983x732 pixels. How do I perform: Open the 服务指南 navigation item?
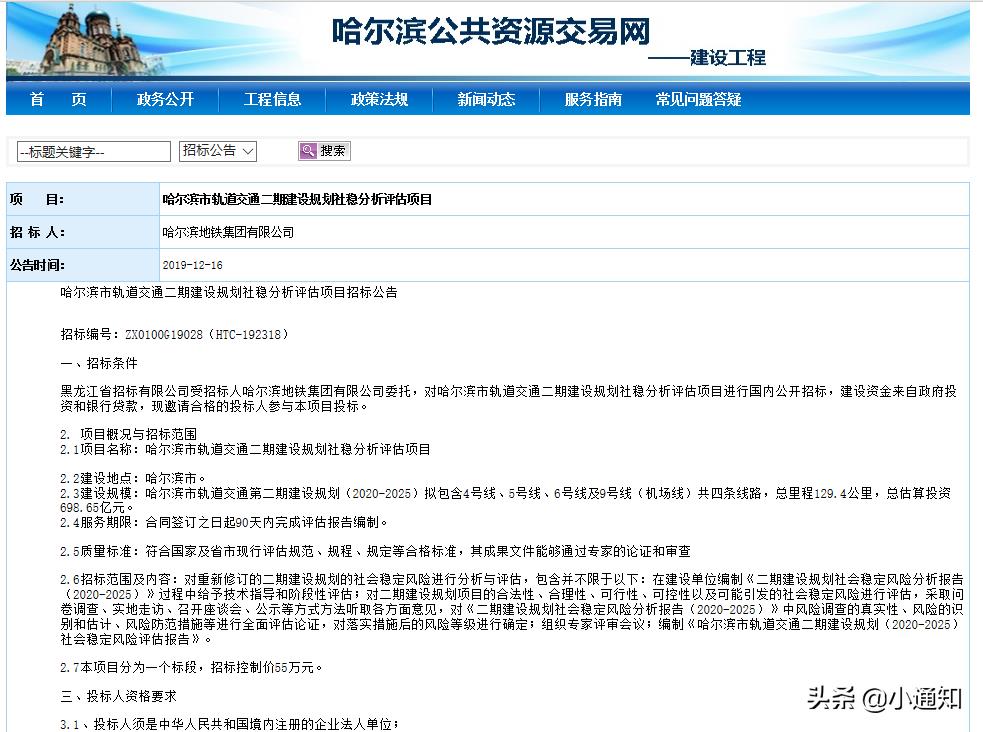(x=593, y=99)
